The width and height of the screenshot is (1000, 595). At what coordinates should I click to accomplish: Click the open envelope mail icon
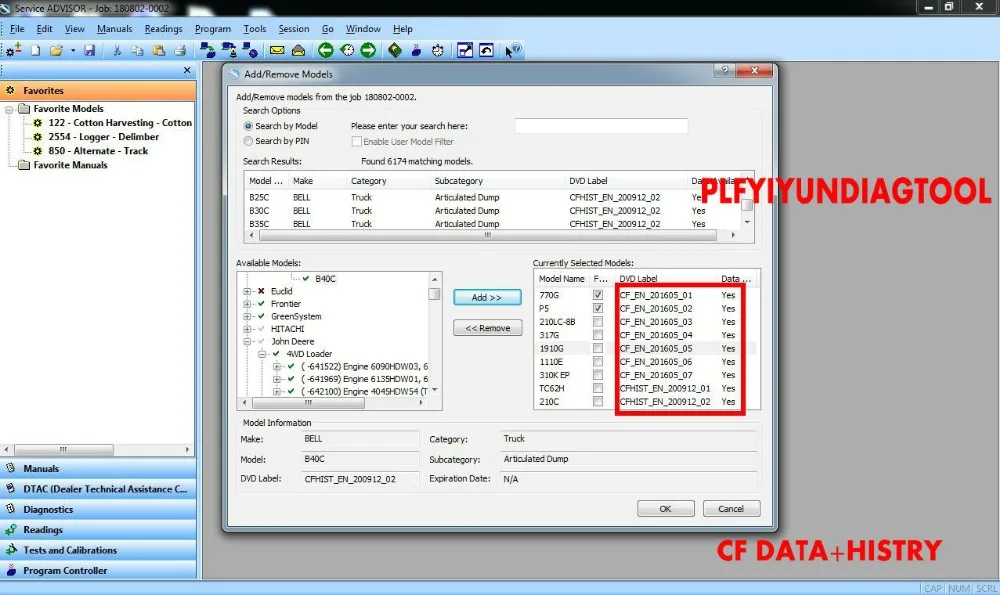click(x=298, y=50)
